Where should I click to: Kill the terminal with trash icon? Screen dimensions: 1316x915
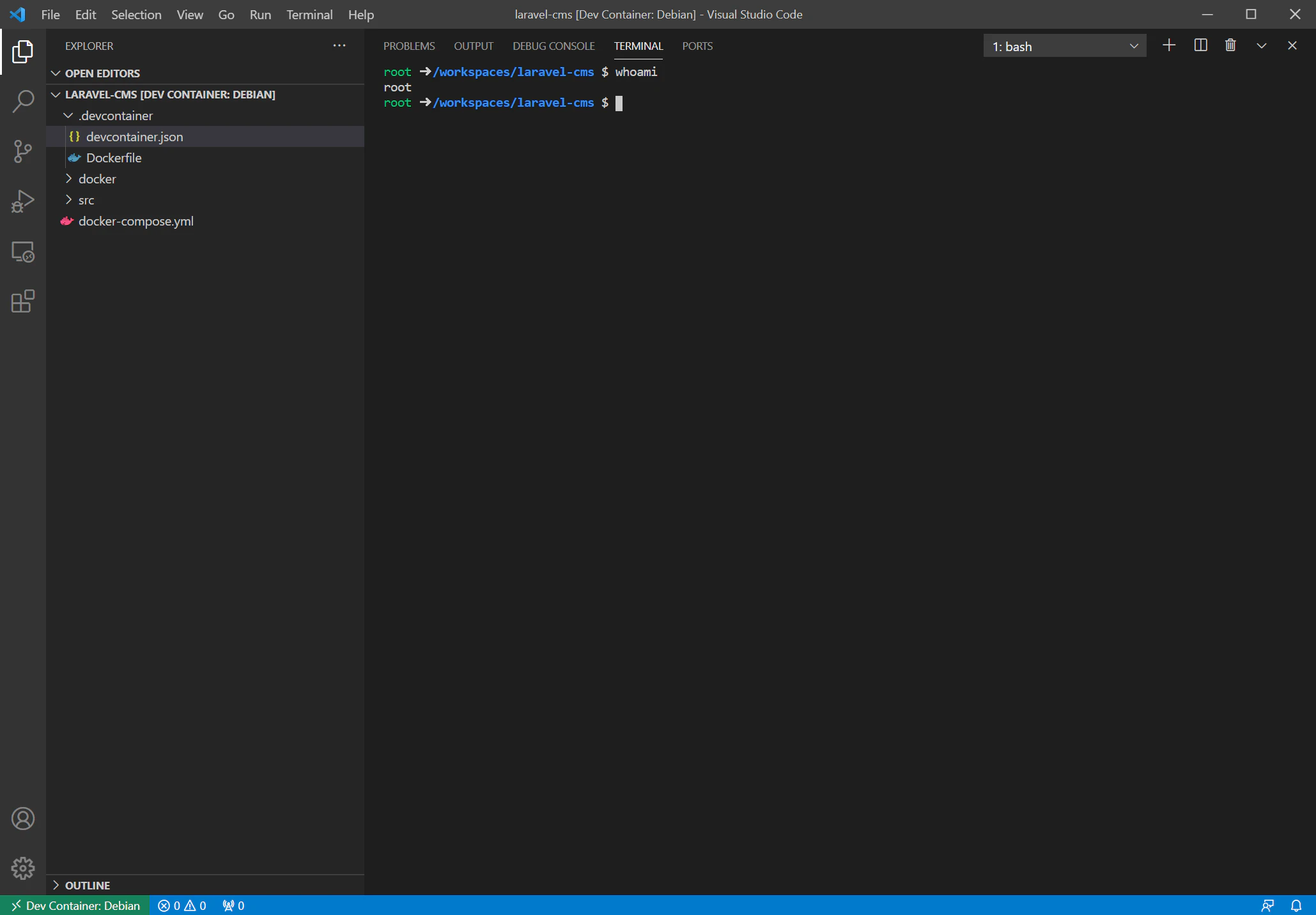pyautogui.click(x=1230, y=45)
